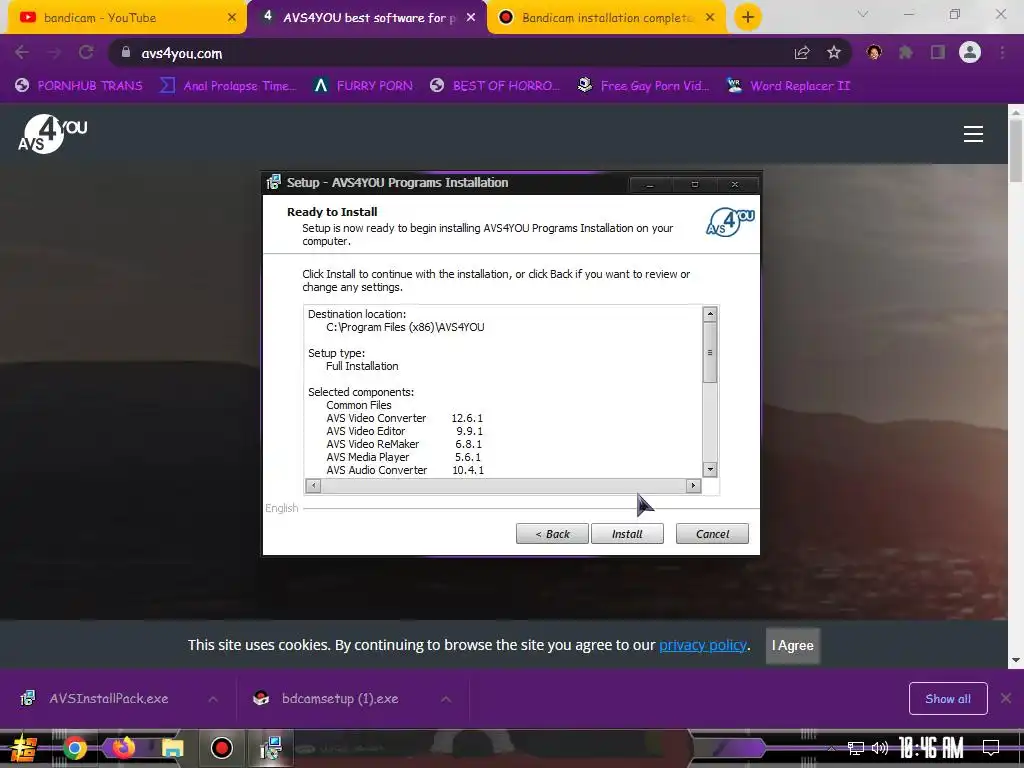Click the page scrollbar down arrow
This screenshot has height=768, width=1024.
click(x=1016, y=660)
